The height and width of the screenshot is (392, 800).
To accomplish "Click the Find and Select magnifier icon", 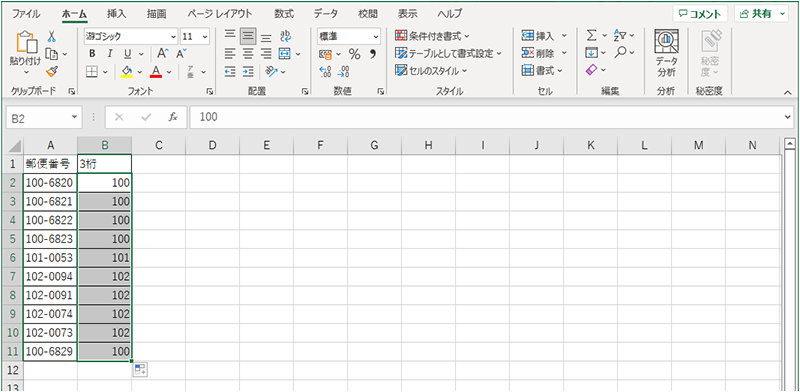I will pos(621,53).
